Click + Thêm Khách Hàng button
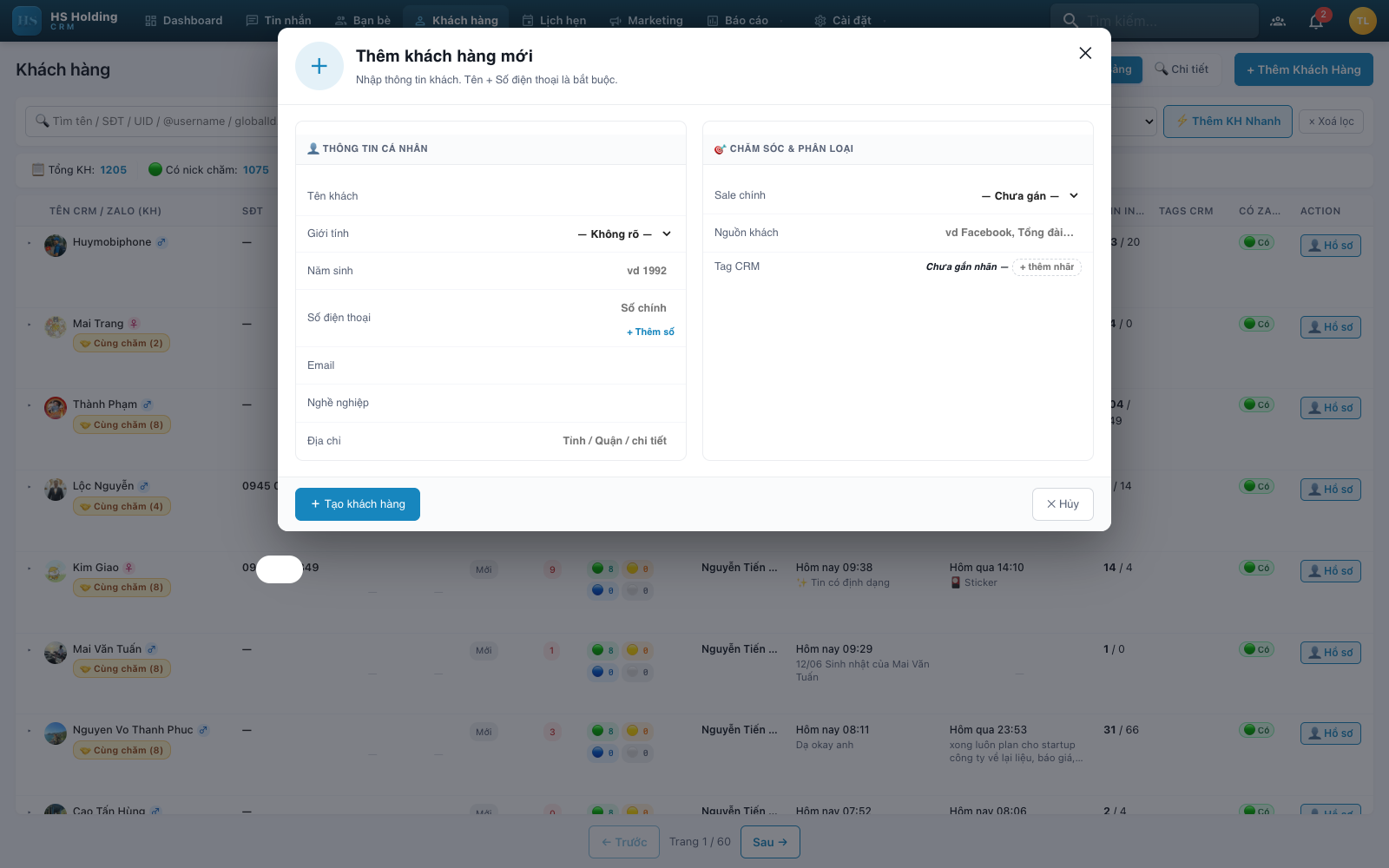 (1304, 69)
